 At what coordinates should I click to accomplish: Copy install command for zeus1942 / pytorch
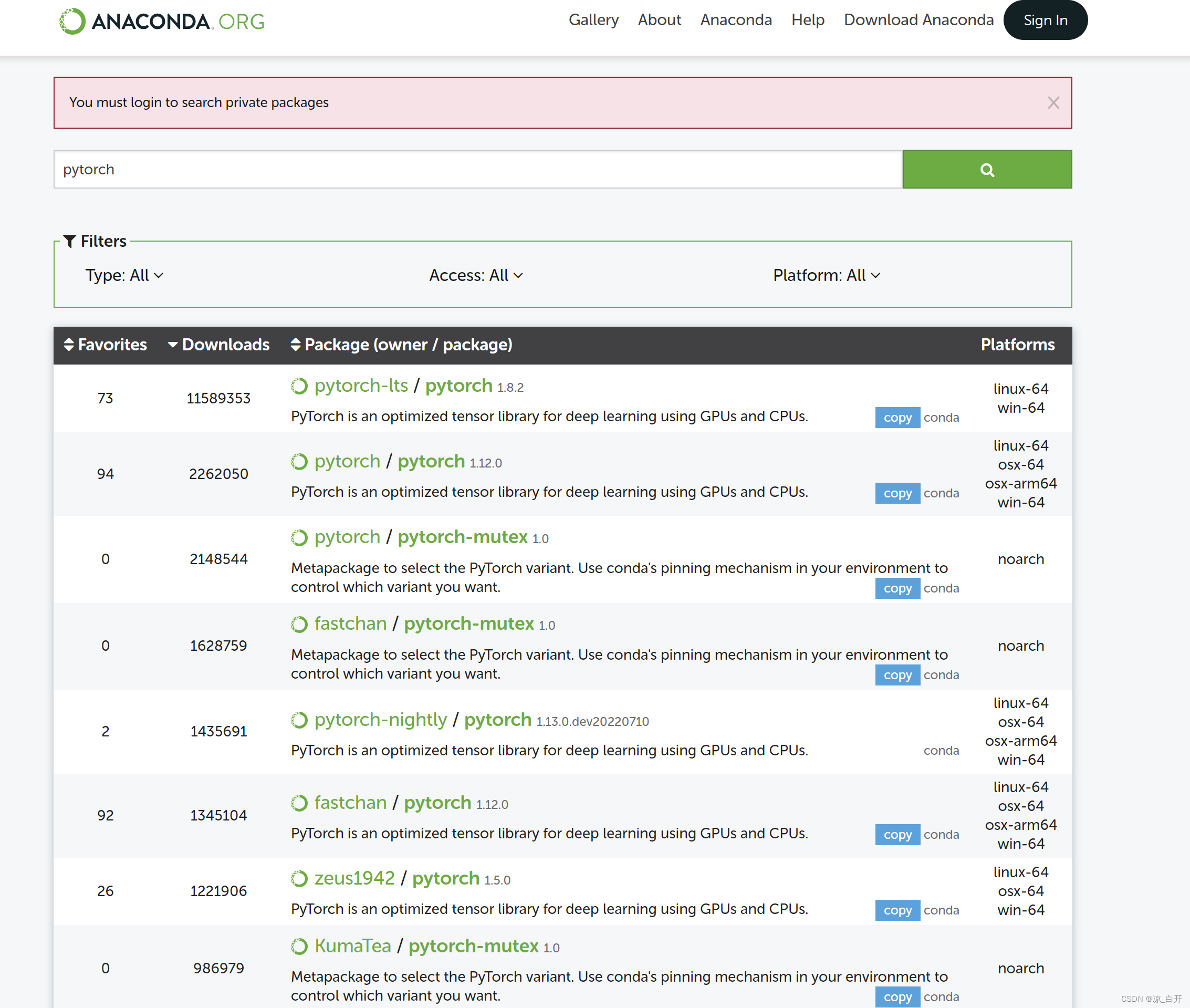point(897,910)
